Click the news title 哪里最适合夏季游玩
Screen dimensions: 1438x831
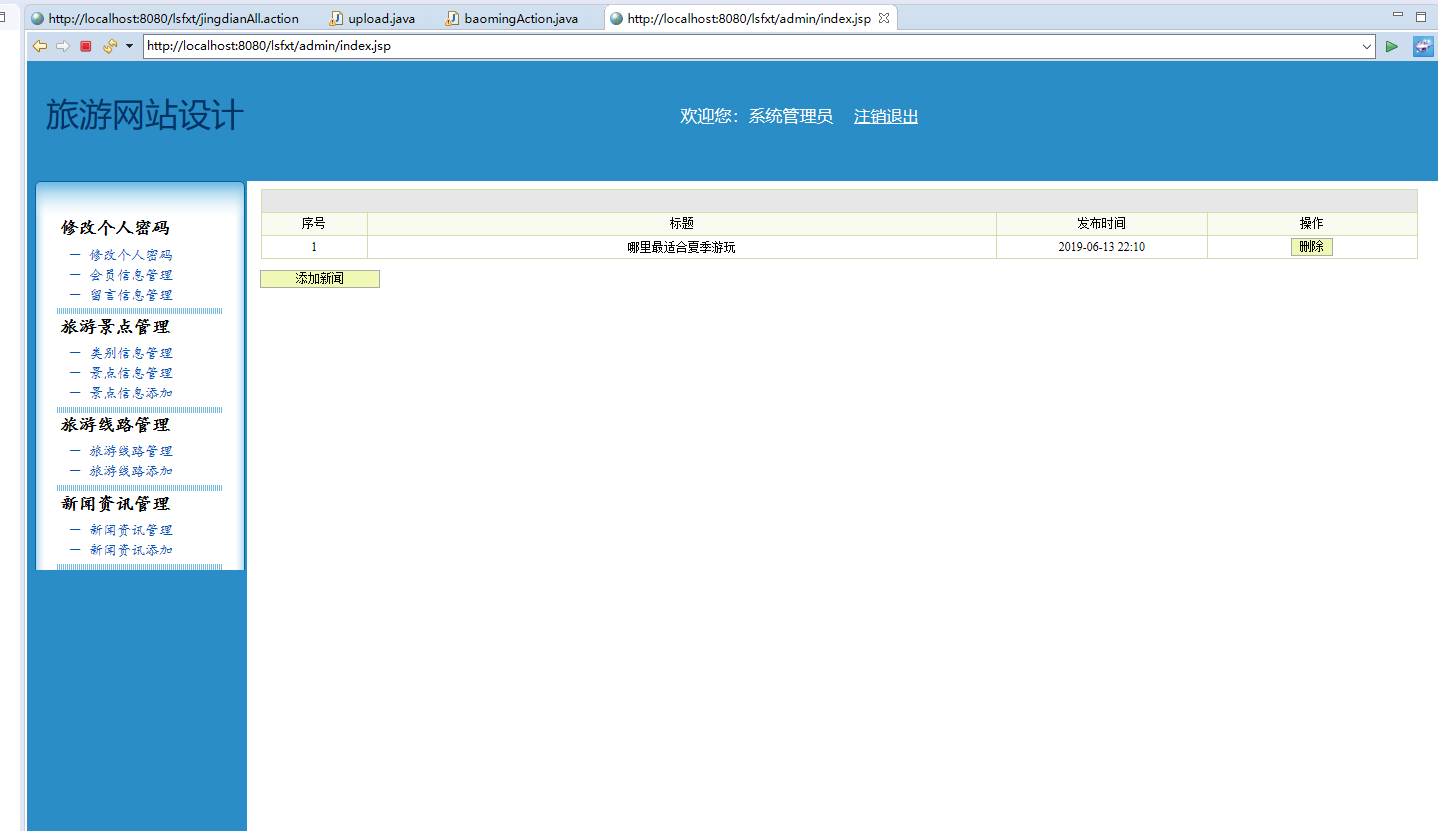click(x=682, y=247)
